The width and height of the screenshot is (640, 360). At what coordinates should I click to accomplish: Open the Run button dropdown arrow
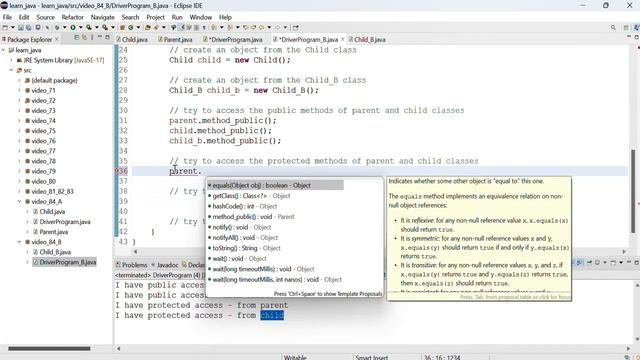[80, 27]
